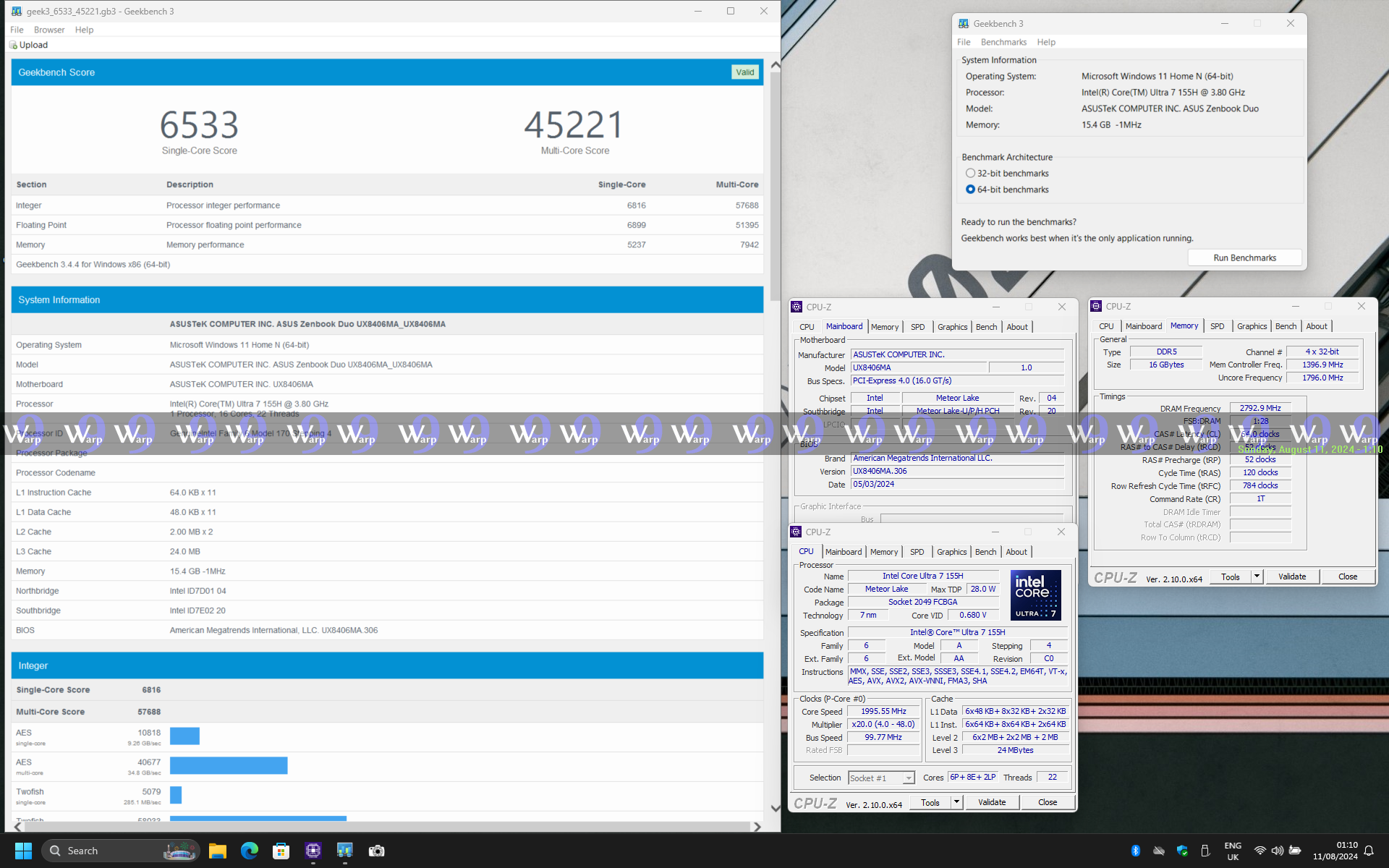
Task: Open the camera app on the taskbar
Action: coord(377,851)
